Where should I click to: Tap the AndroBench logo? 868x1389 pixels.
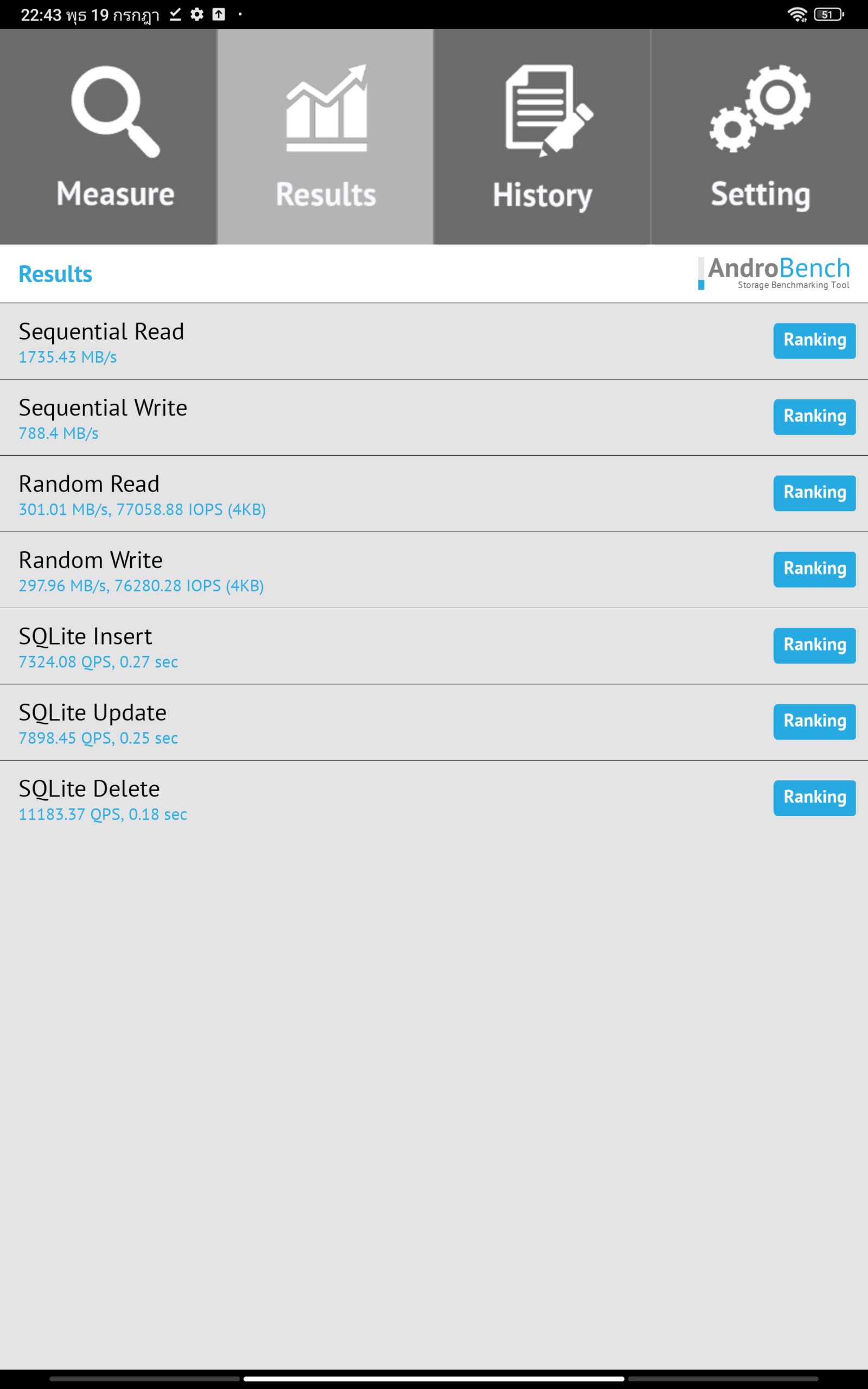coord(773,273)
